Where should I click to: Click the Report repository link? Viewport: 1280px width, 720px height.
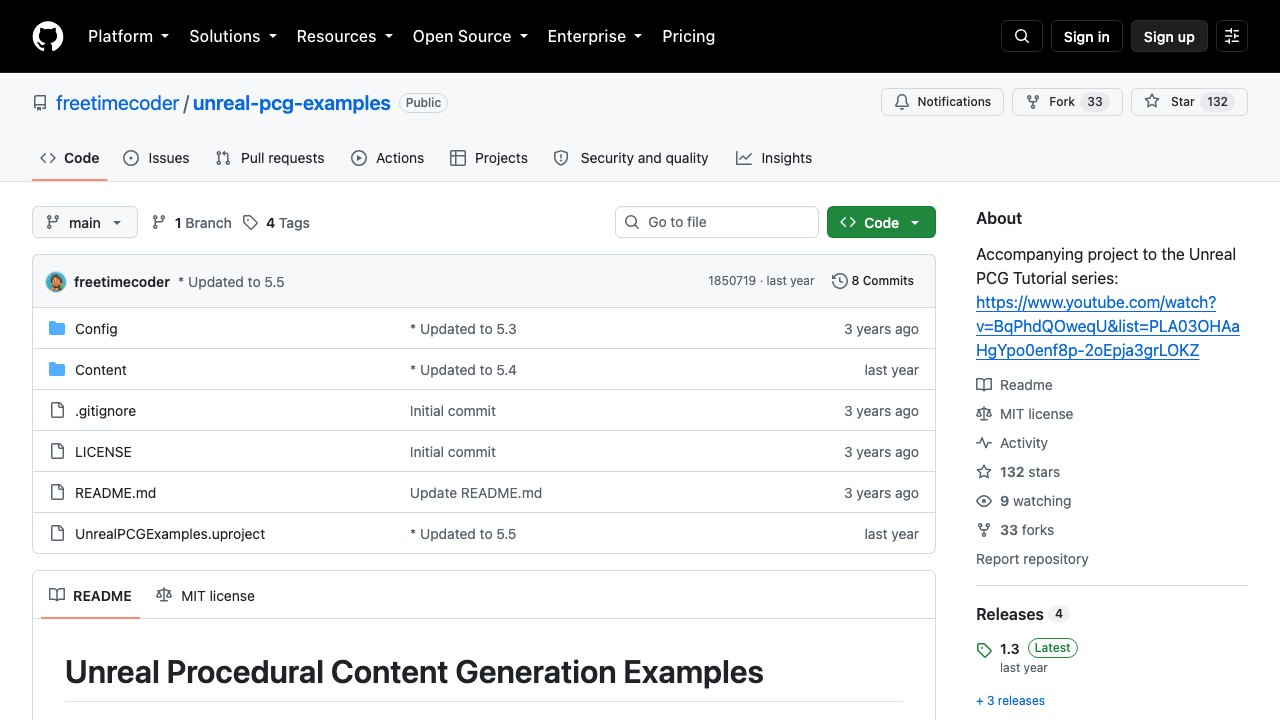[x=1032, y=559]
